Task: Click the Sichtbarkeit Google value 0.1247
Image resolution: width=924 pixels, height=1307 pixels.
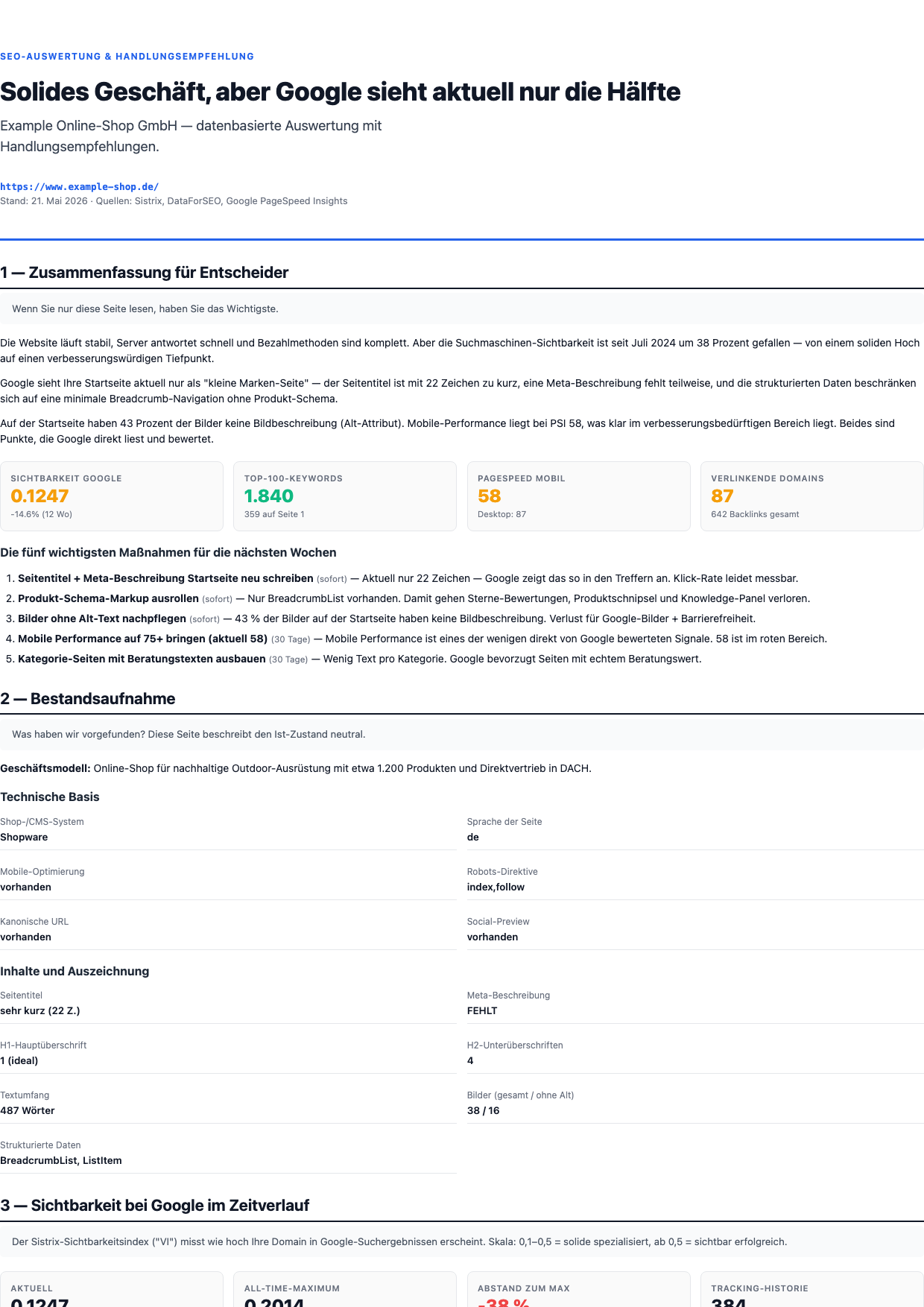Action: (39, 496)
